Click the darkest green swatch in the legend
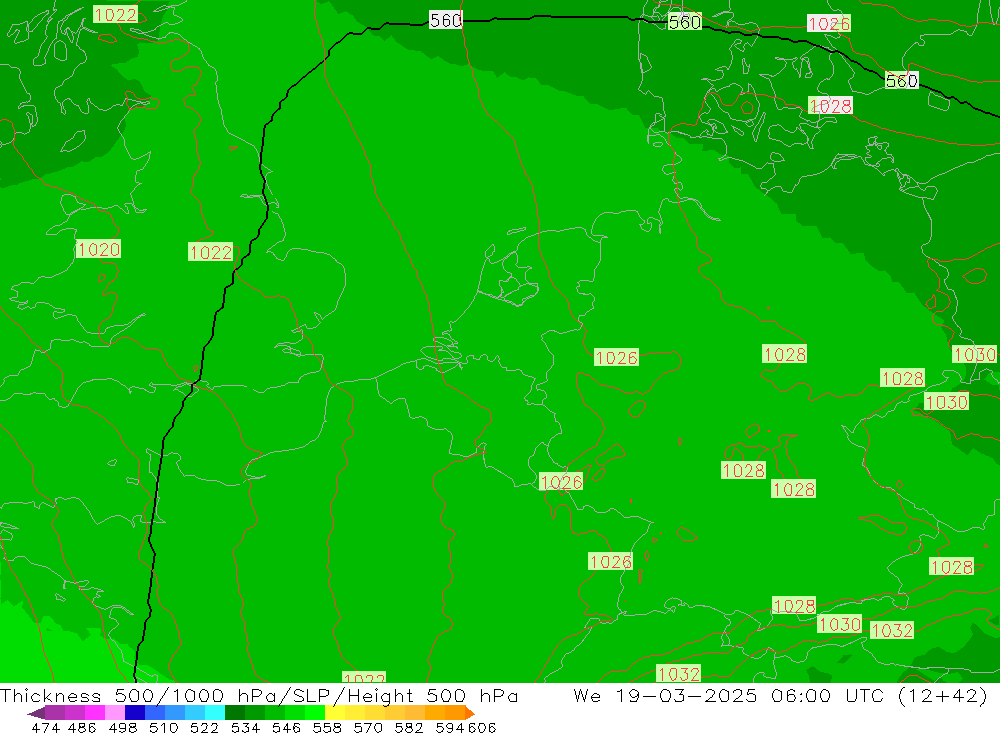This screenshot has height=733, width=1000. tap(235, 713)
